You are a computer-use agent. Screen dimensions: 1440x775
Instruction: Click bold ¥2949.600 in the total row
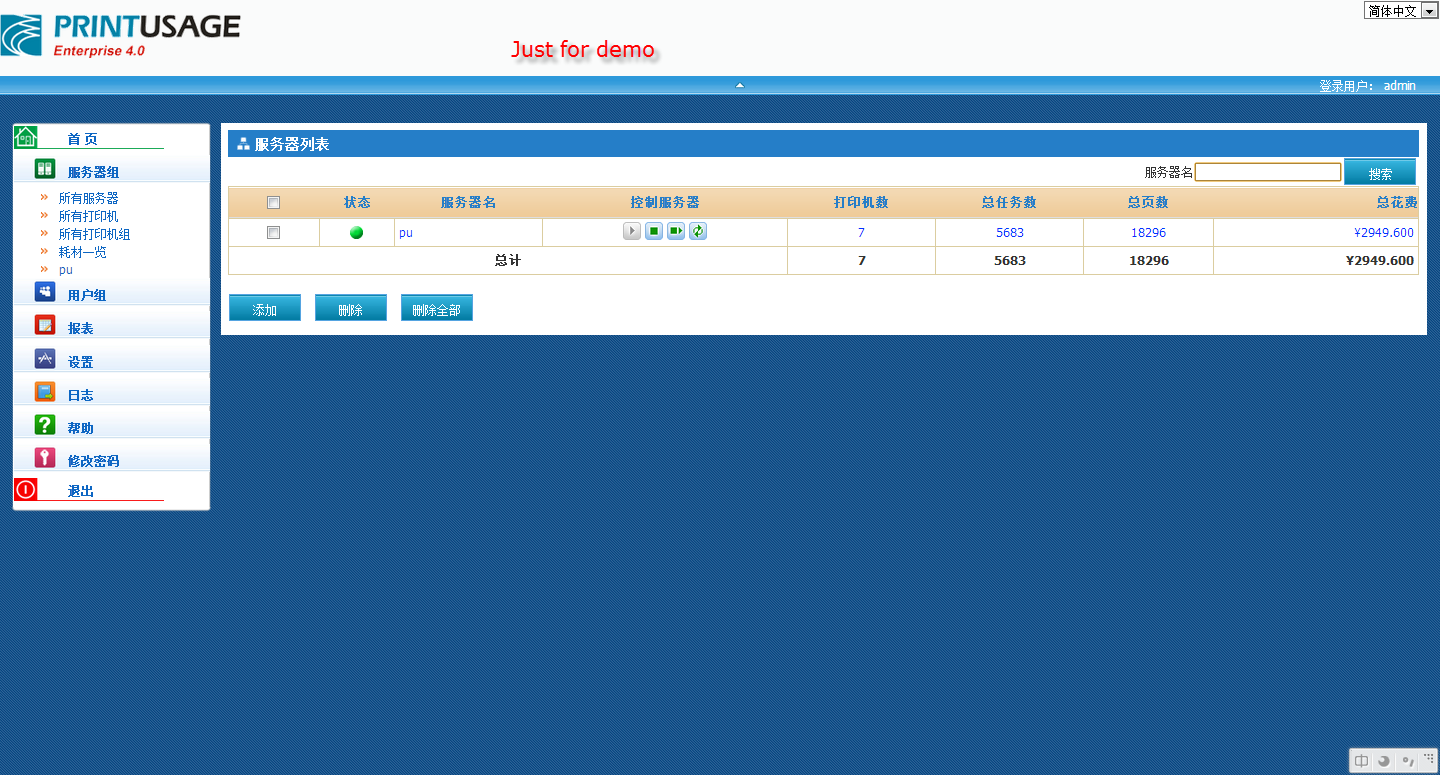pyautogui.click(x=1380, y=261)
